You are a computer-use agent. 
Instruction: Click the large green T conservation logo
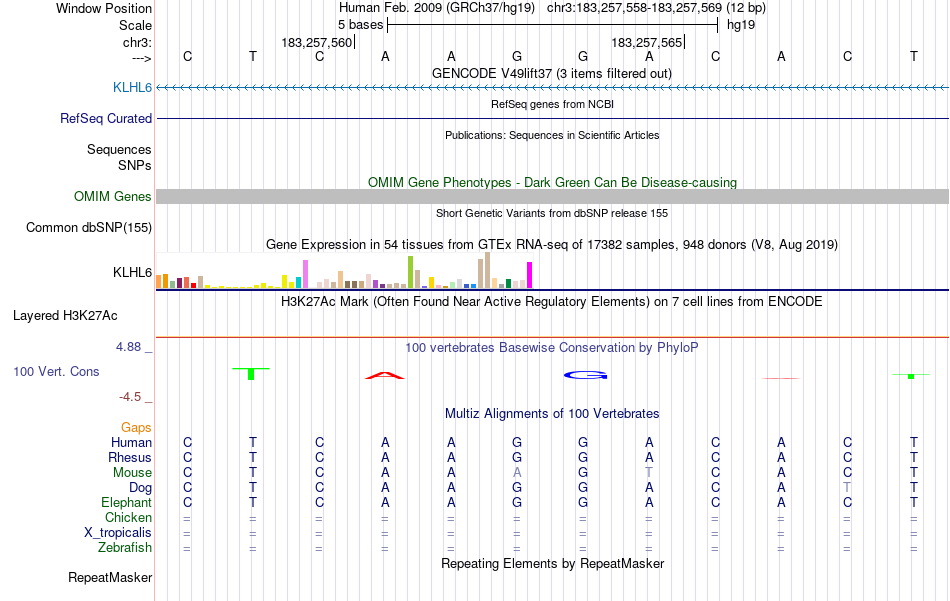251,373
